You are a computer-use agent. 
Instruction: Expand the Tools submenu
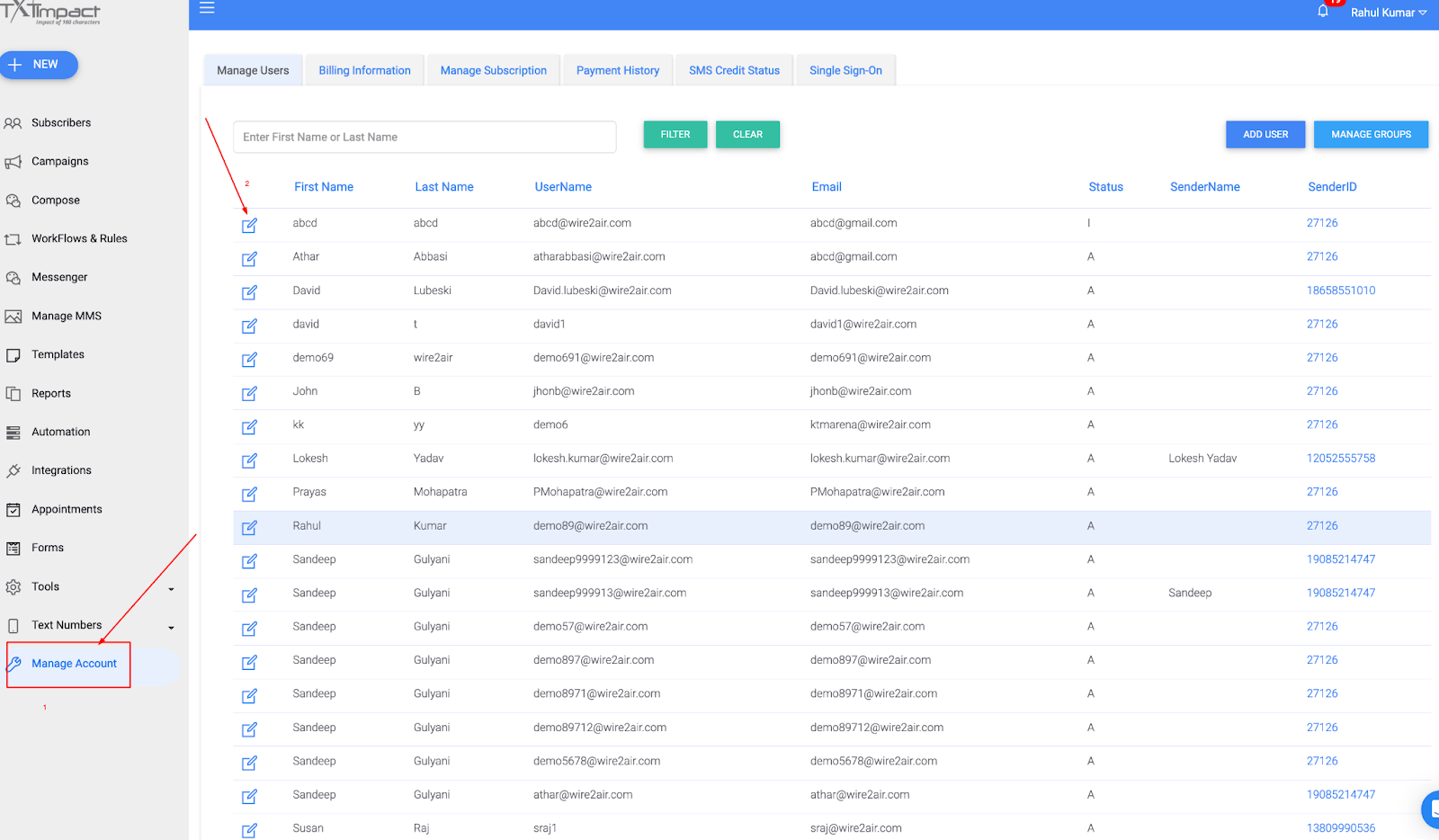pos(45,586)
